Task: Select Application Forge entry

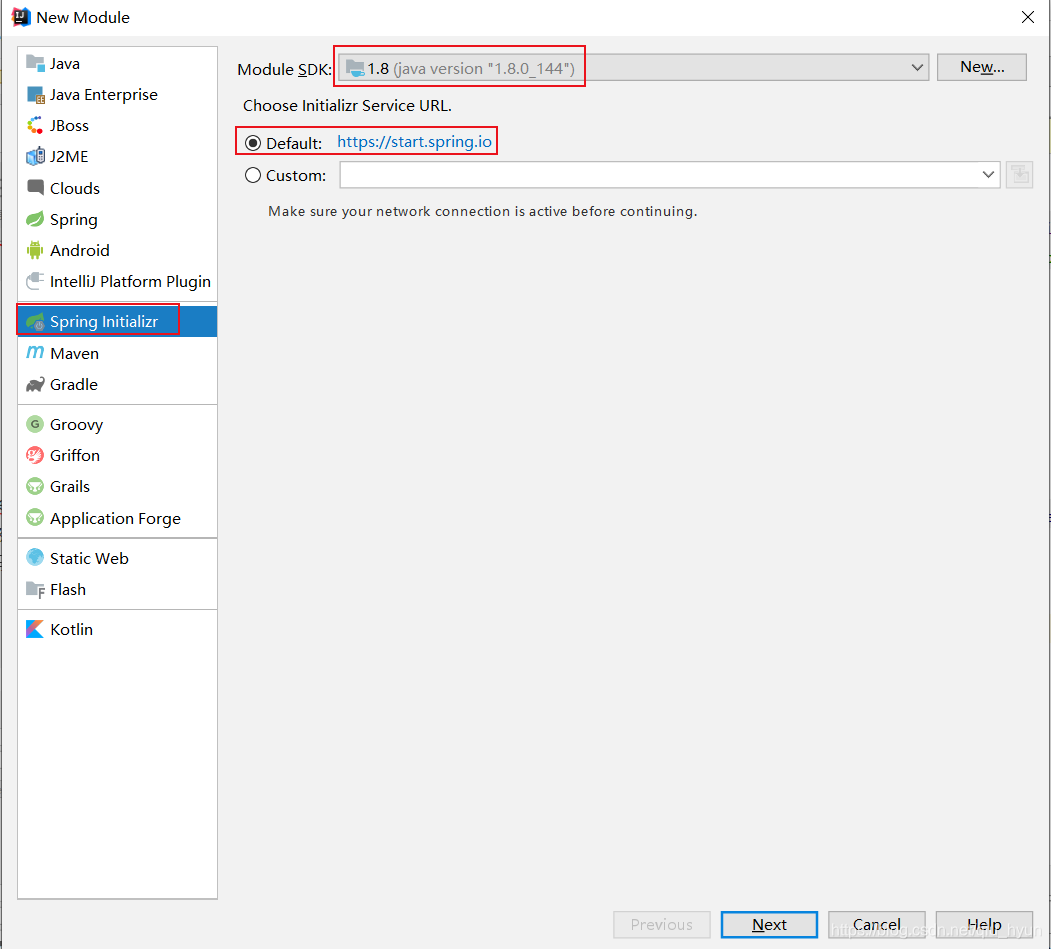Action: (117, 518)
